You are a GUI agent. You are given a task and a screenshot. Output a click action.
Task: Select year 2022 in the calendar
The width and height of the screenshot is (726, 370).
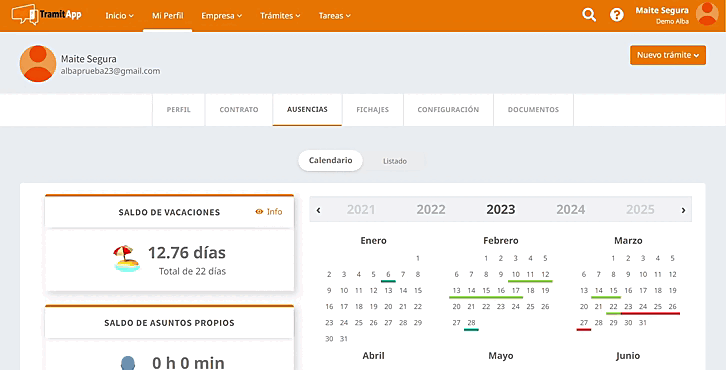(x=431, y=210)
